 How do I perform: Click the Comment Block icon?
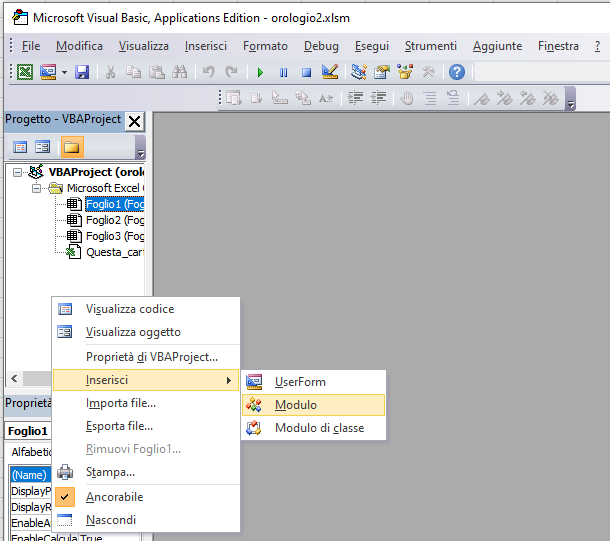(430, 98)
